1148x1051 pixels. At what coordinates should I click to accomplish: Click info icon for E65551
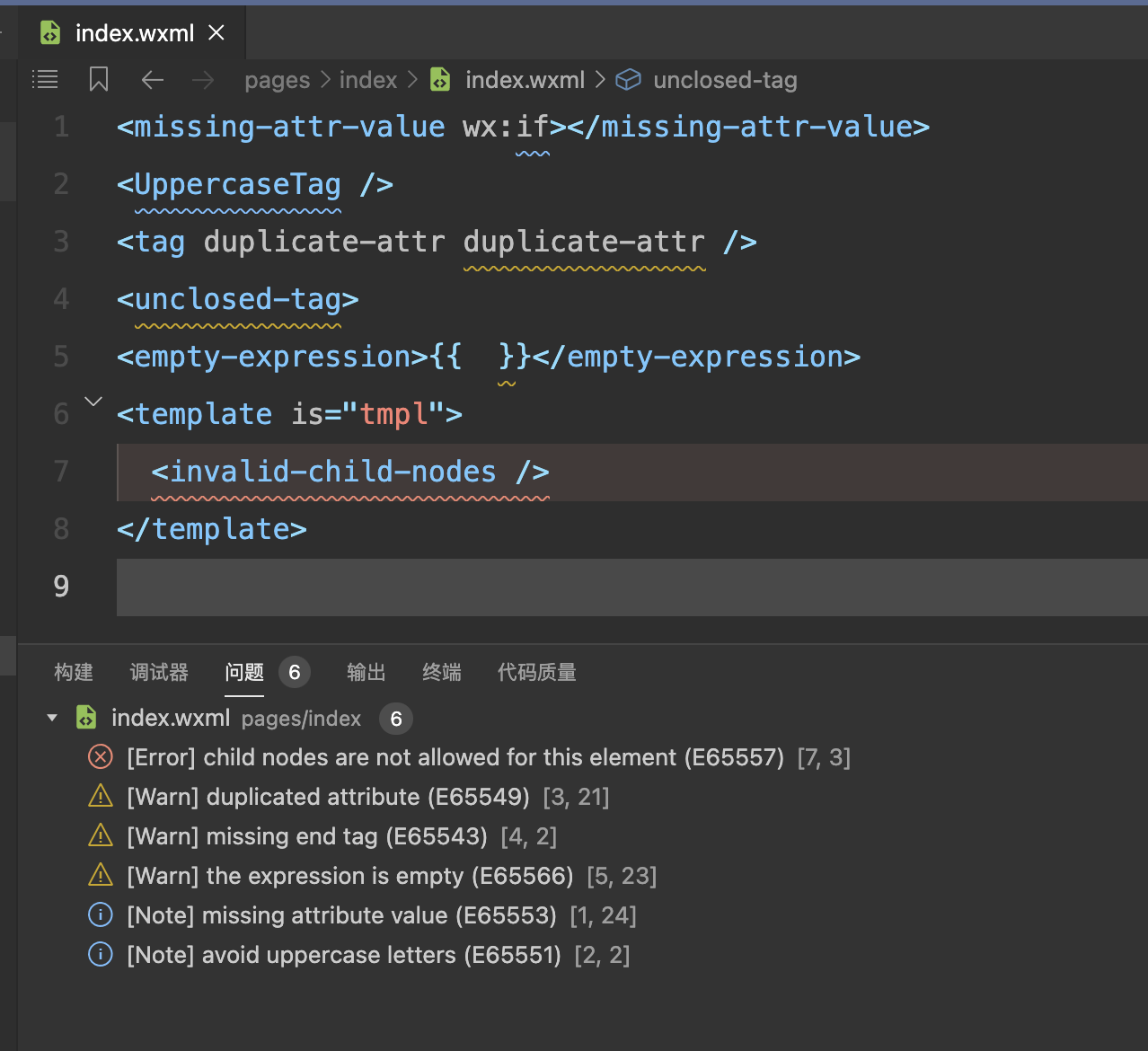point(101,954)
